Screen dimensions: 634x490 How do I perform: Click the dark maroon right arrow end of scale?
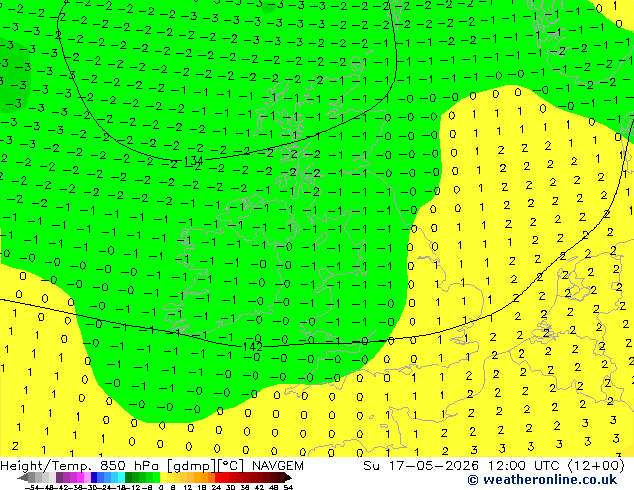tap(288, 478)
